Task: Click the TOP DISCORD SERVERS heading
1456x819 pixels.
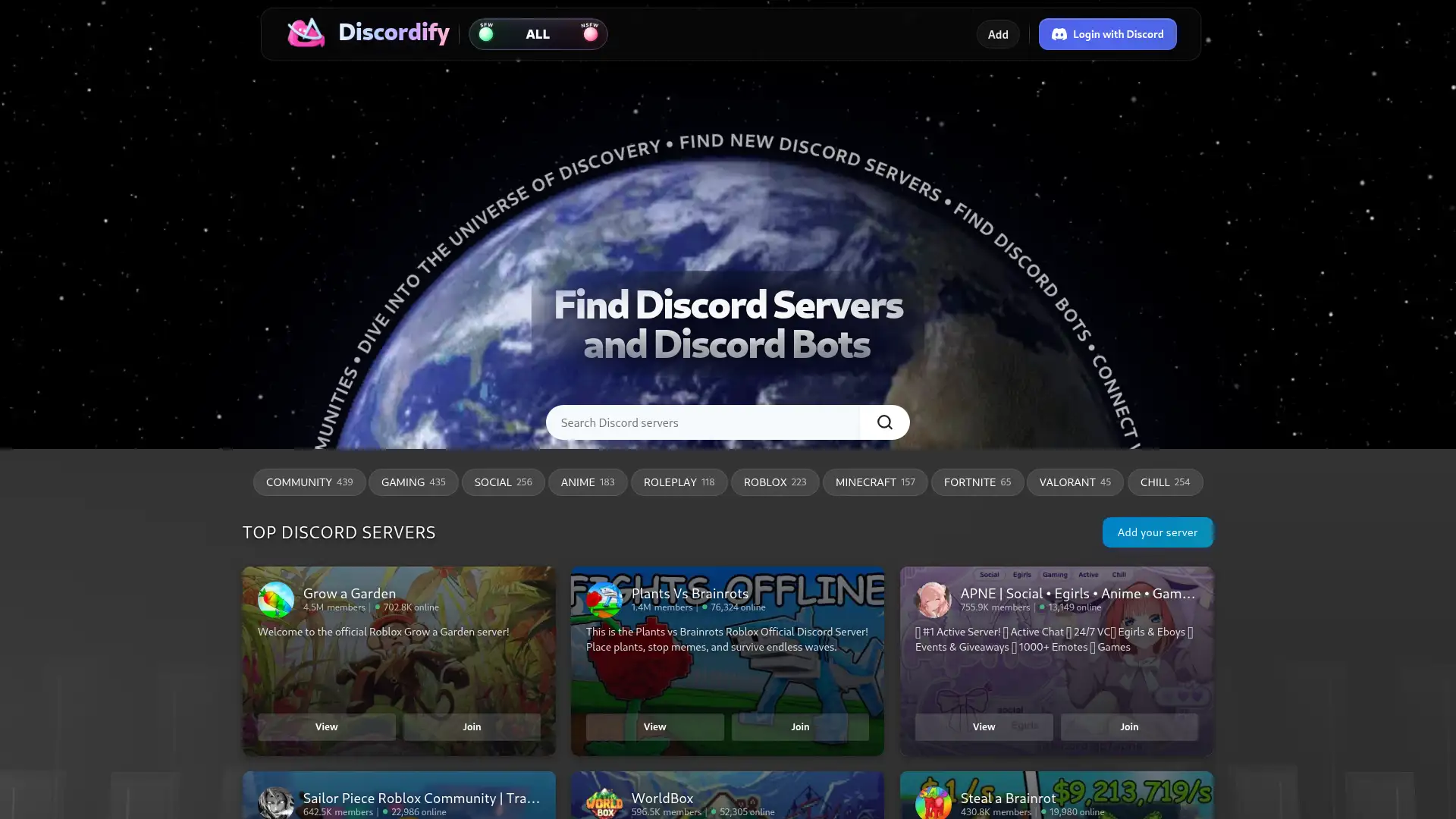Action: pos(339,532)
